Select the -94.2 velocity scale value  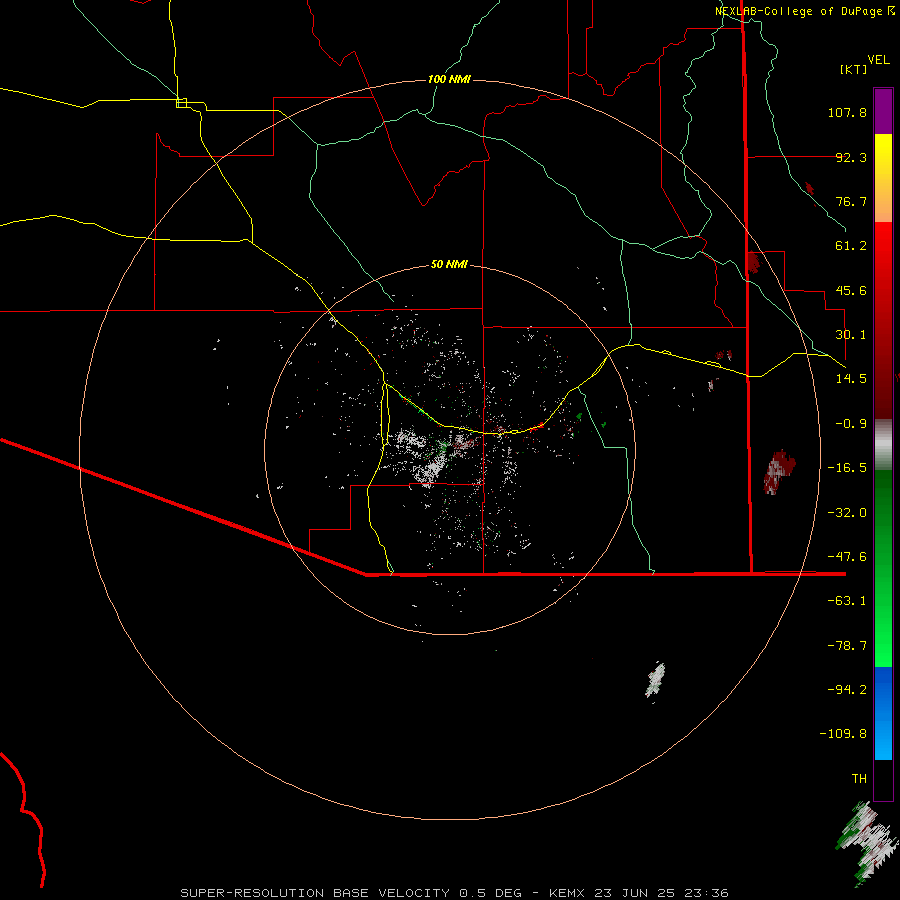coord(847,690)
